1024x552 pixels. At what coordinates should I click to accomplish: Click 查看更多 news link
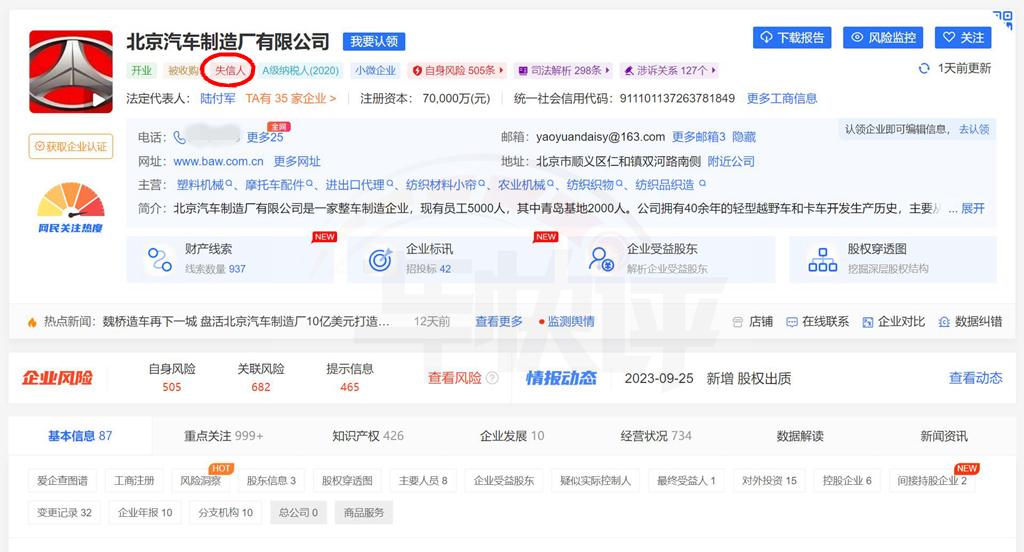[x=499, y=321]
